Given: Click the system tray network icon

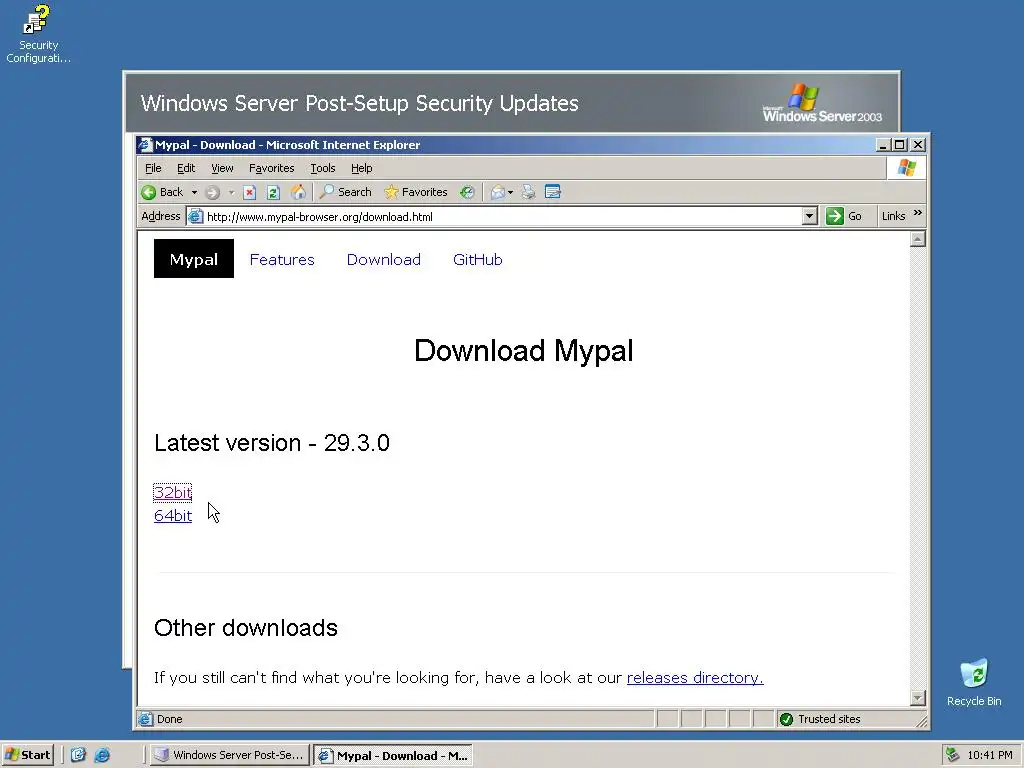Looking at the screenshot, I should tap(952, 755).
